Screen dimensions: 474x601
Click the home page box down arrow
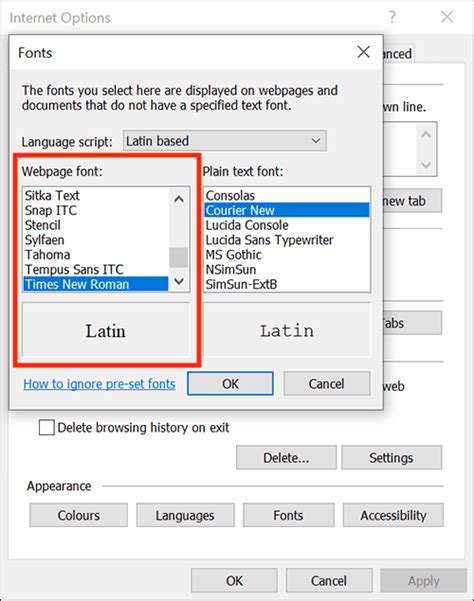click(426, 165)
